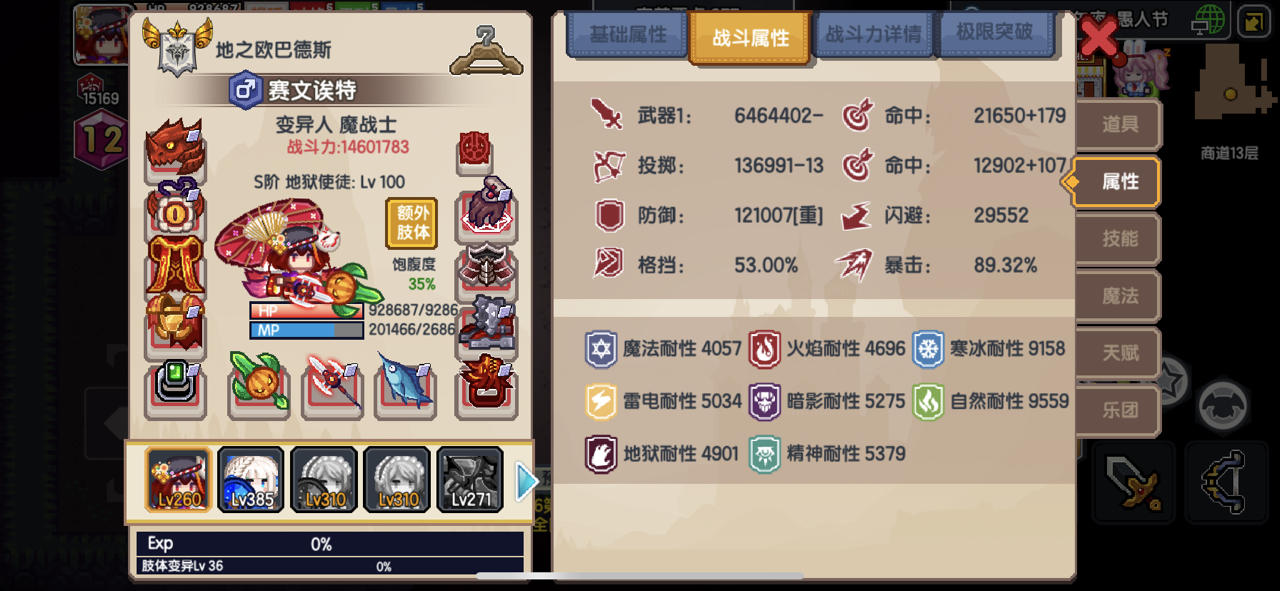Select the red armor chestplate slot
The width and height of the screenshot is (1280, 591).
(175, 264)
